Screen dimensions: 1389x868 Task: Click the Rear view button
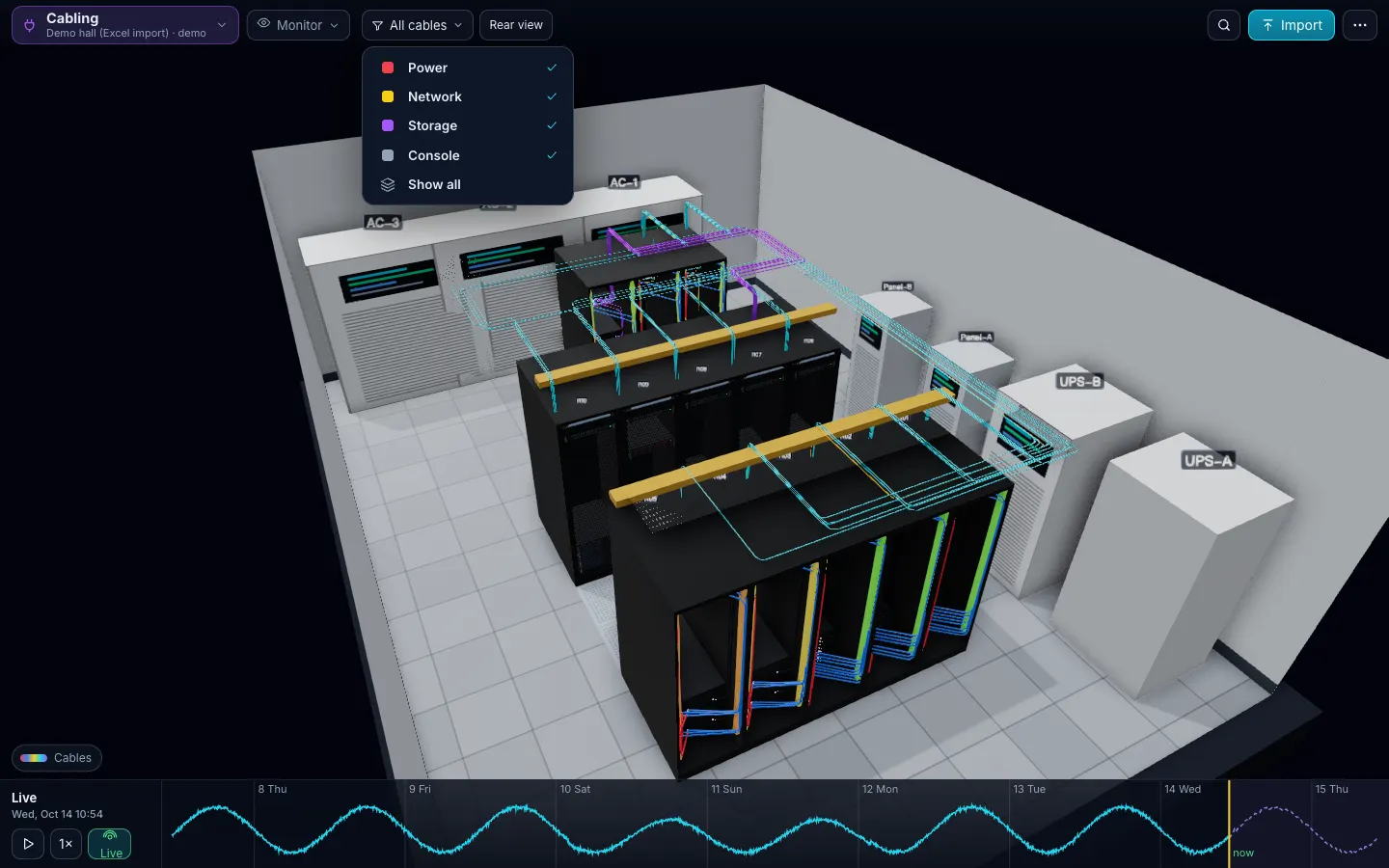(516, 25)
